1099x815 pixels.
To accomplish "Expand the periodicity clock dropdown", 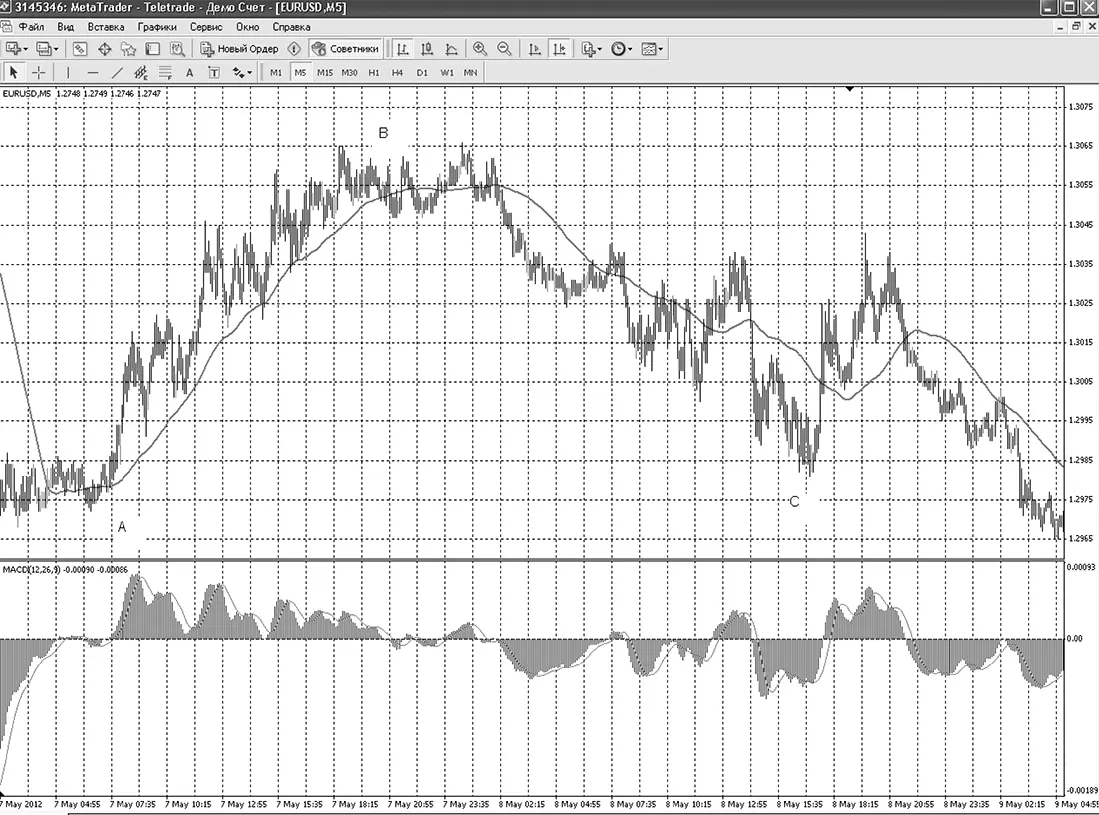I will pos(630,48).
